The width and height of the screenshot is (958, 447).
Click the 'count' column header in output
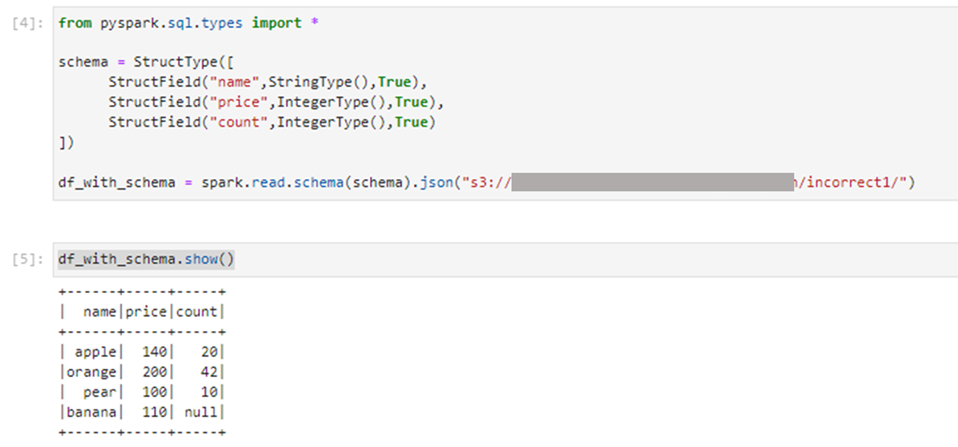[197, 312]
